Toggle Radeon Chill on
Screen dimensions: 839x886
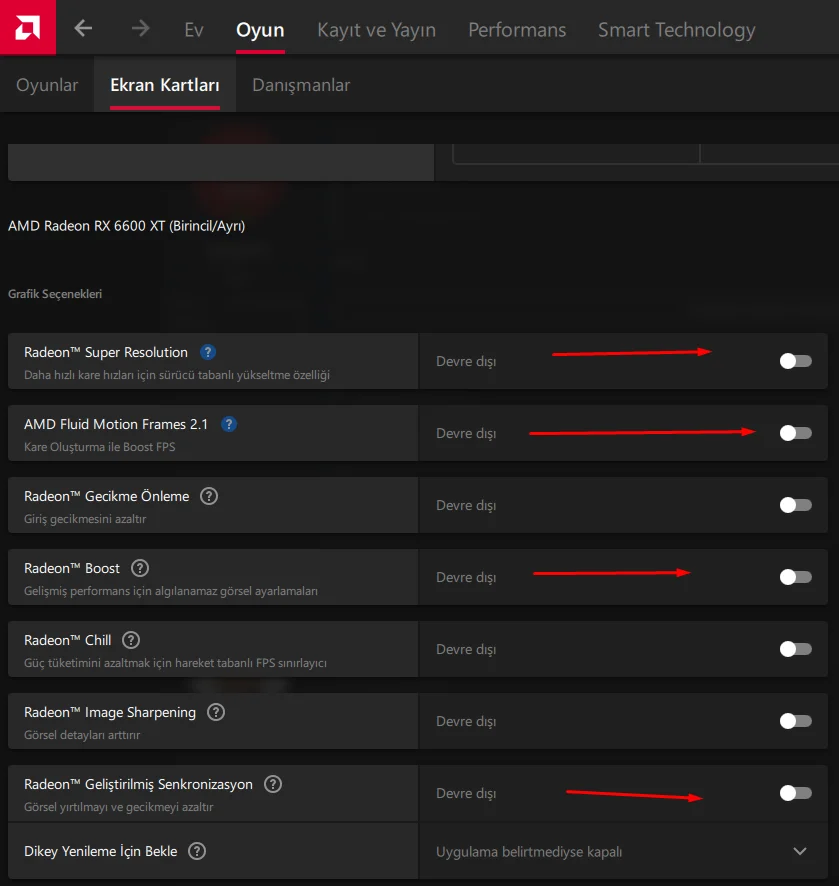(x=795, y=649)
